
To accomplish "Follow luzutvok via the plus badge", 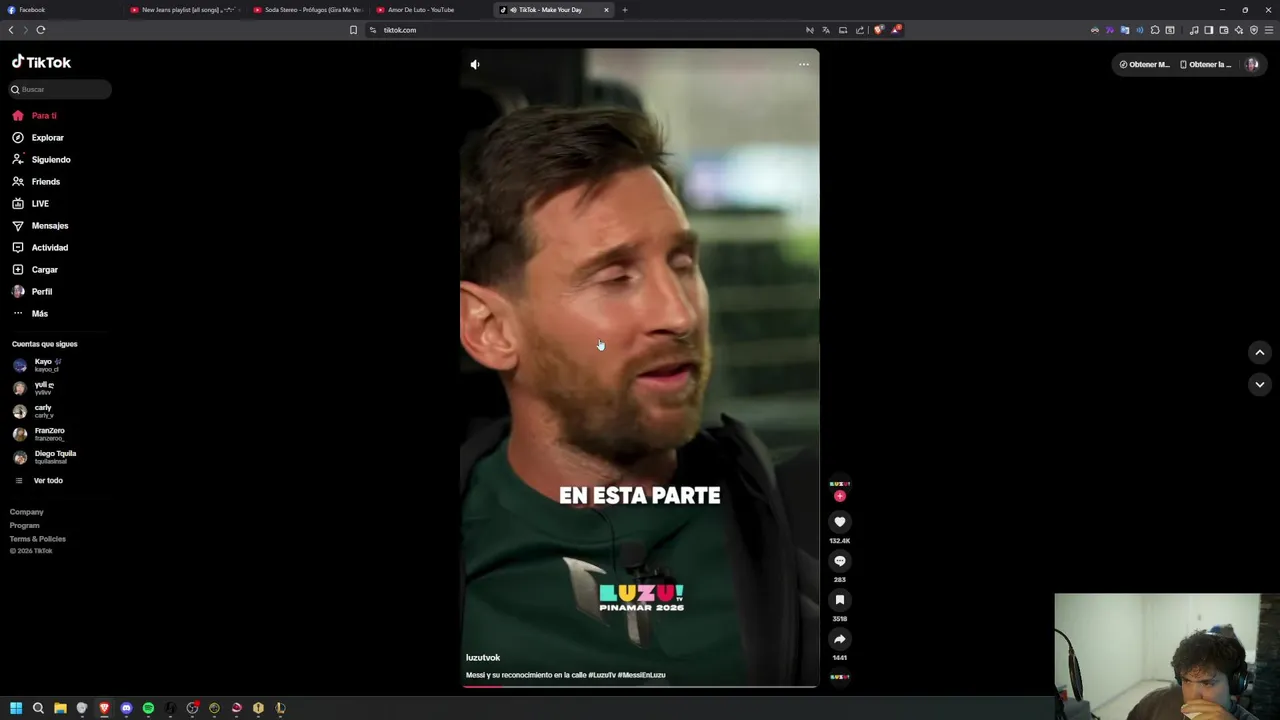I will coord(840,496).
